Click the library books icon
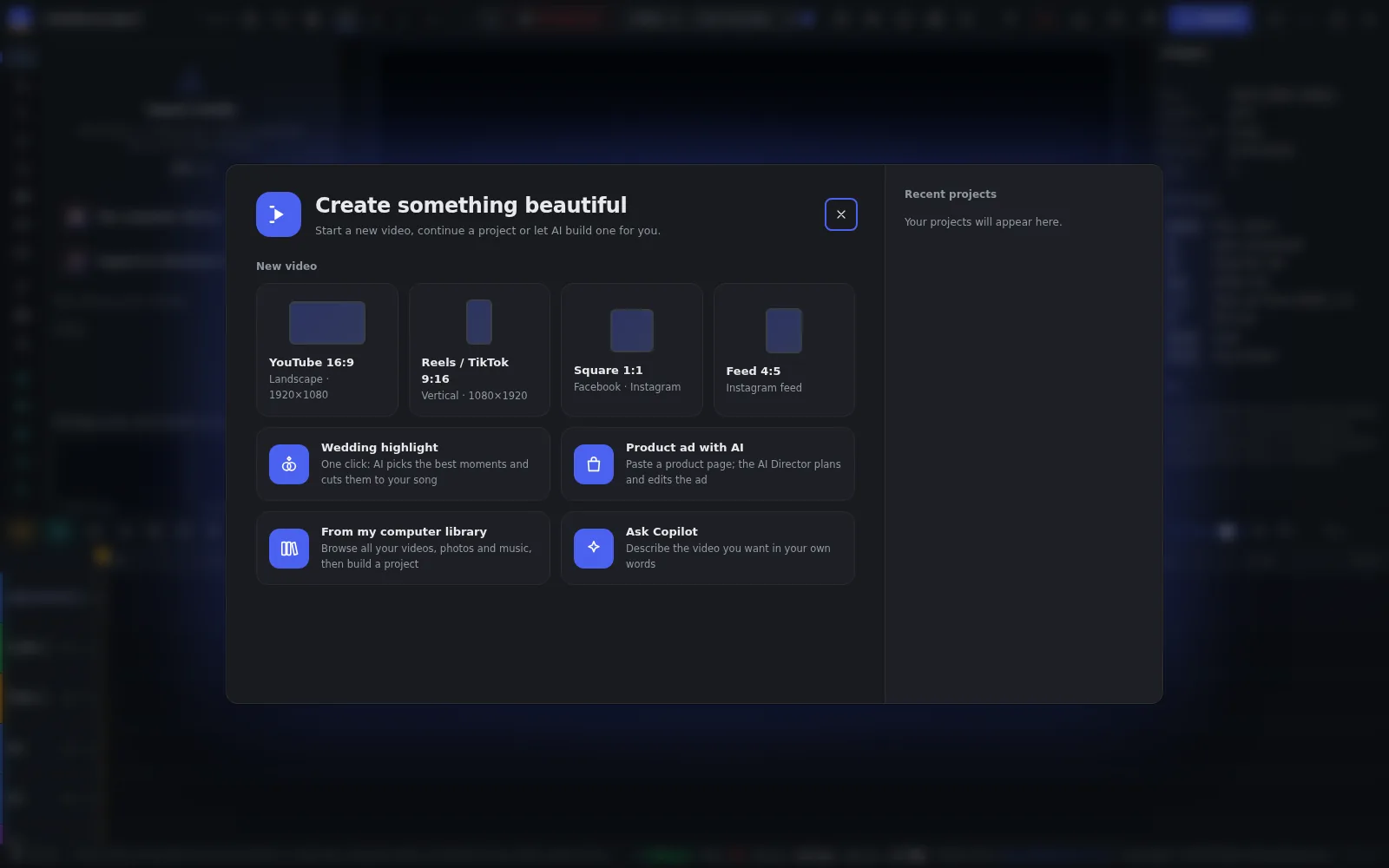Viewport: 1389px width, 868px height. [289, 549]
